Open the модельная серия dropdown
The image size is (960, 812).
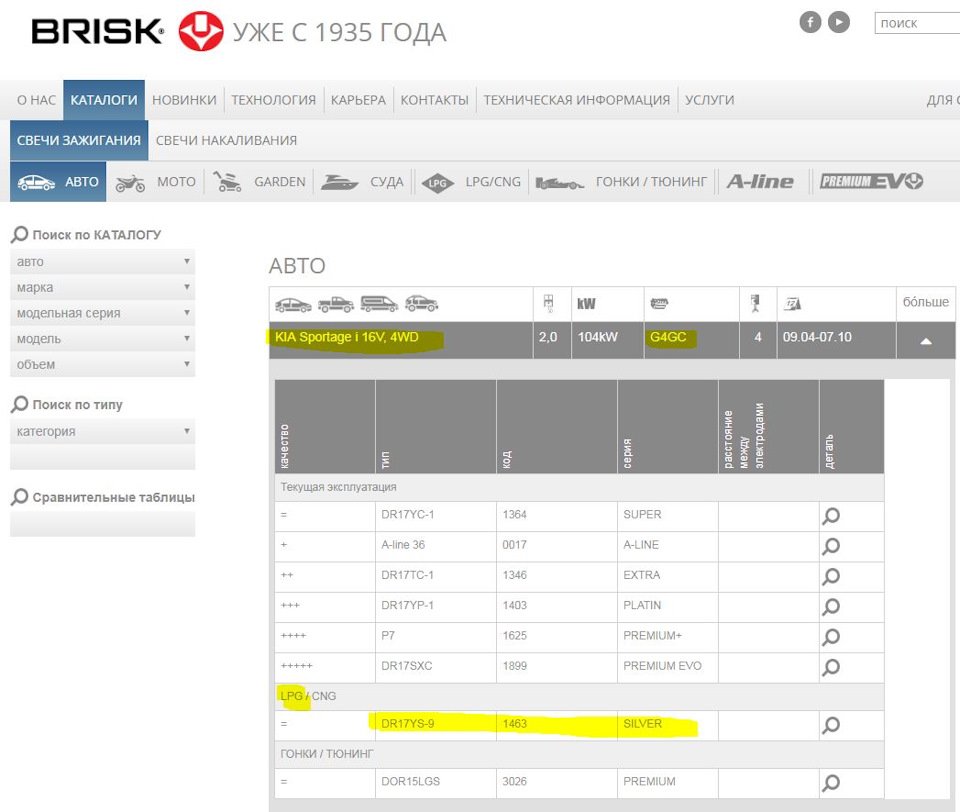(102, 313)
